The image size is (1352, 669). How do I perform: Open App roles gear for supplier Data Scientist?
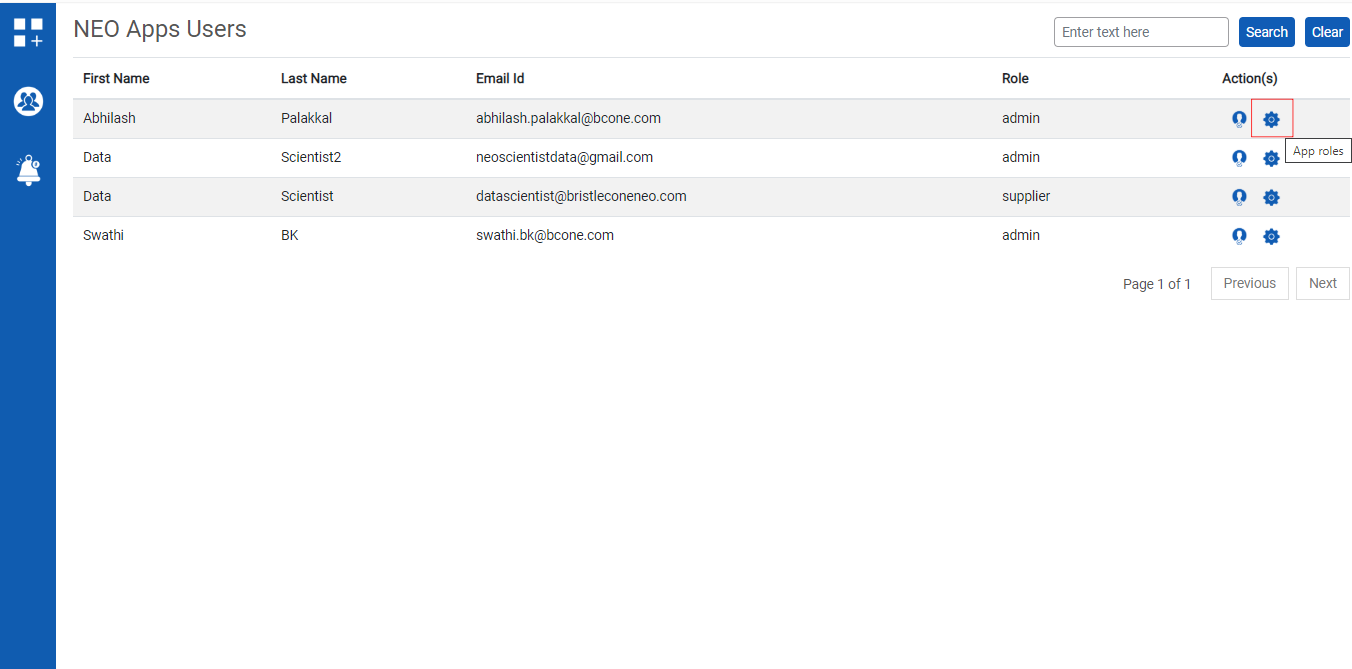pyautogui.click(x=1271, y=197)
